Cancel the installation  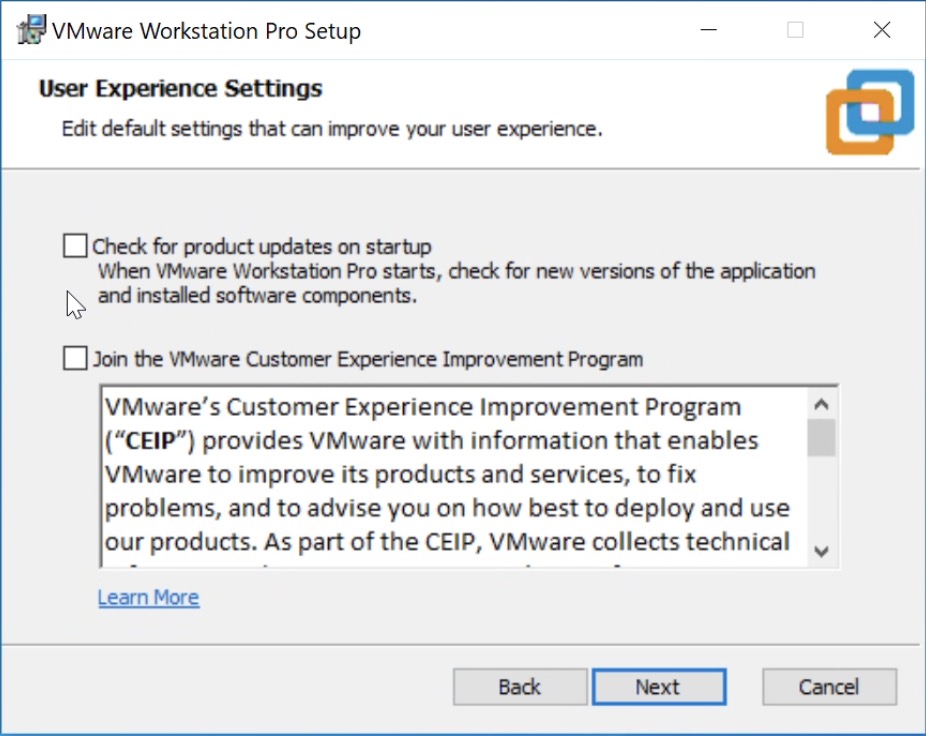click(829, 687)
